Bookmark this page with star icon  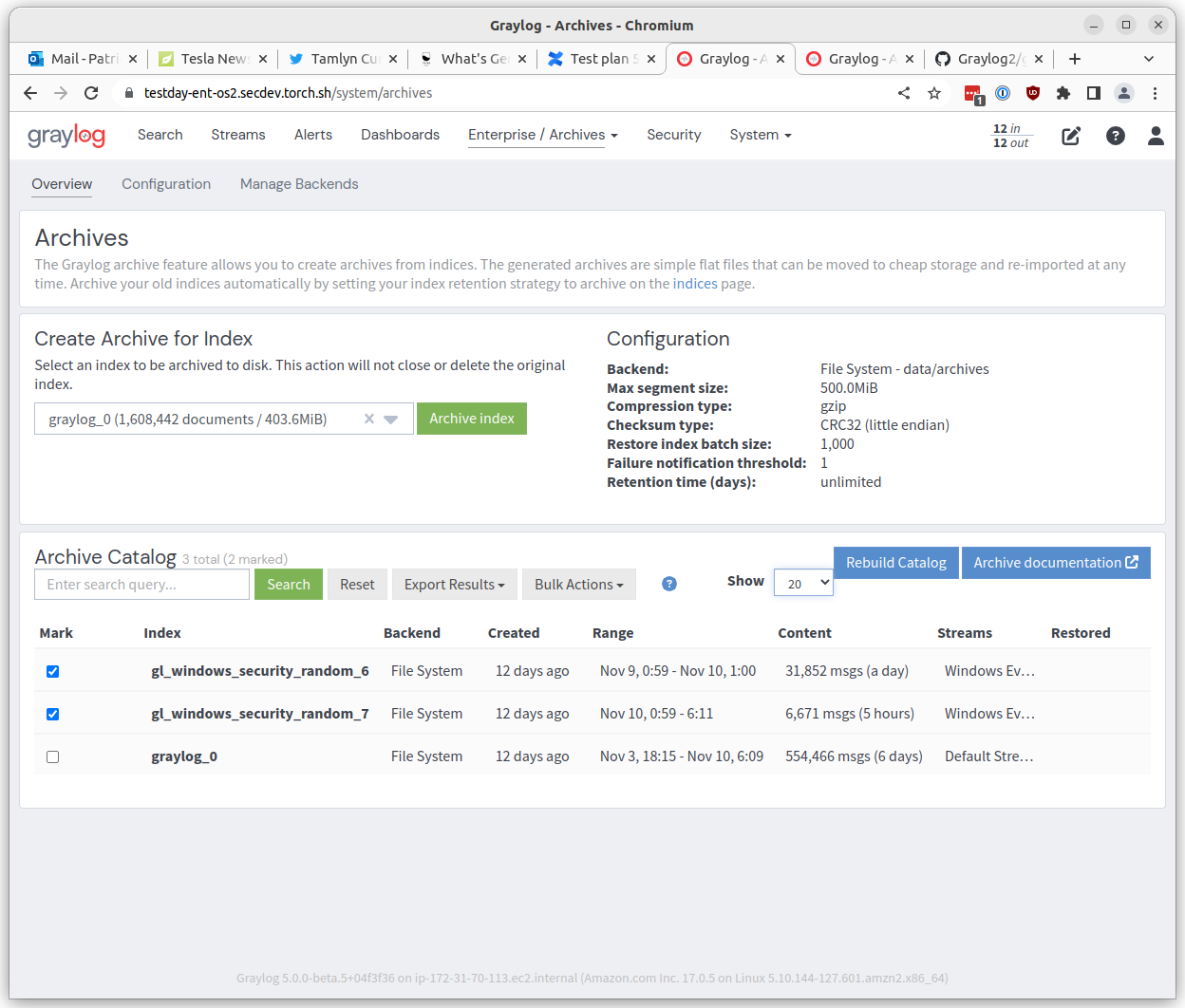[x=934, y=93]
